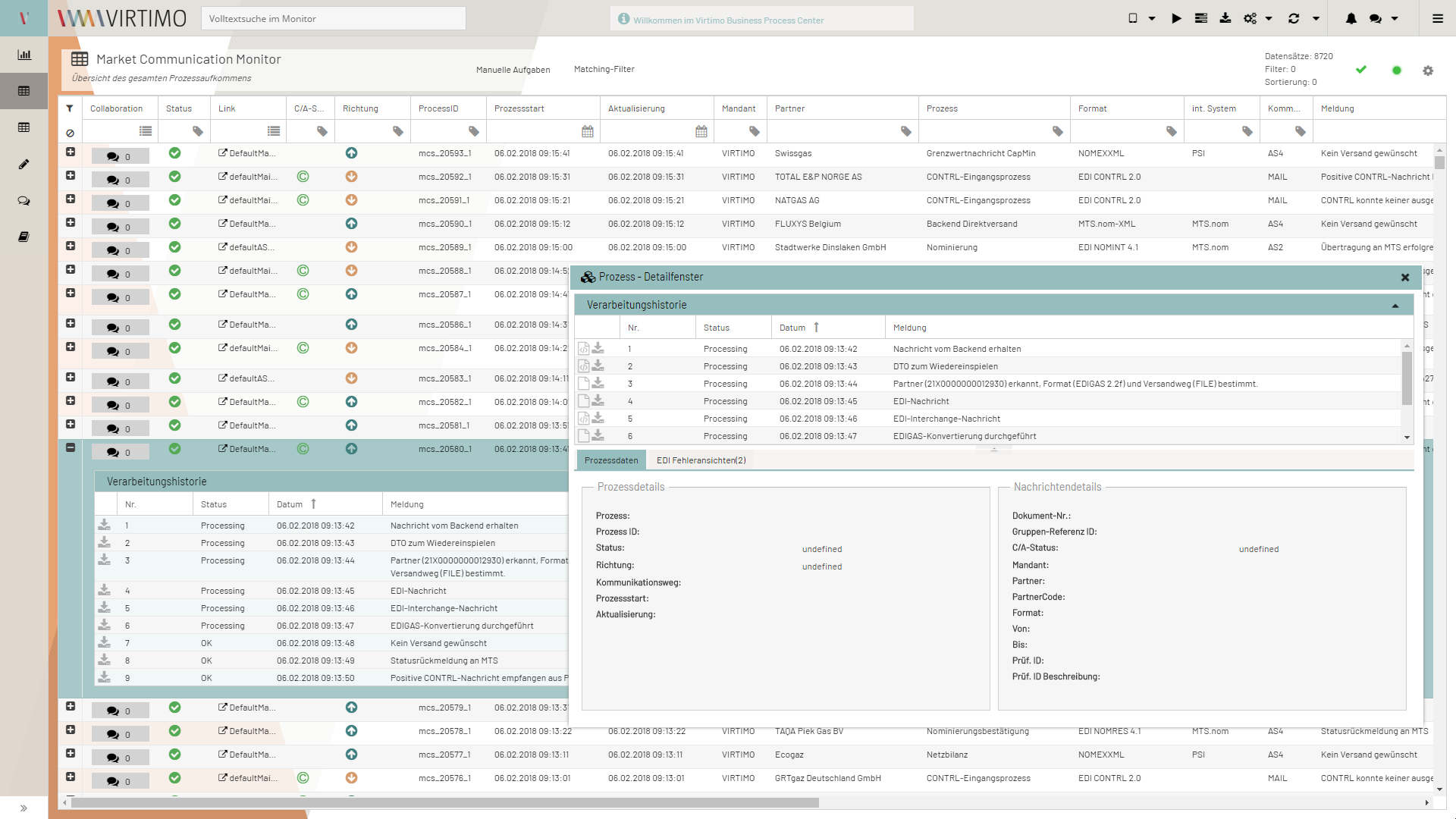
Task: Sort grid by Partner column header
Action: (843, 108)
